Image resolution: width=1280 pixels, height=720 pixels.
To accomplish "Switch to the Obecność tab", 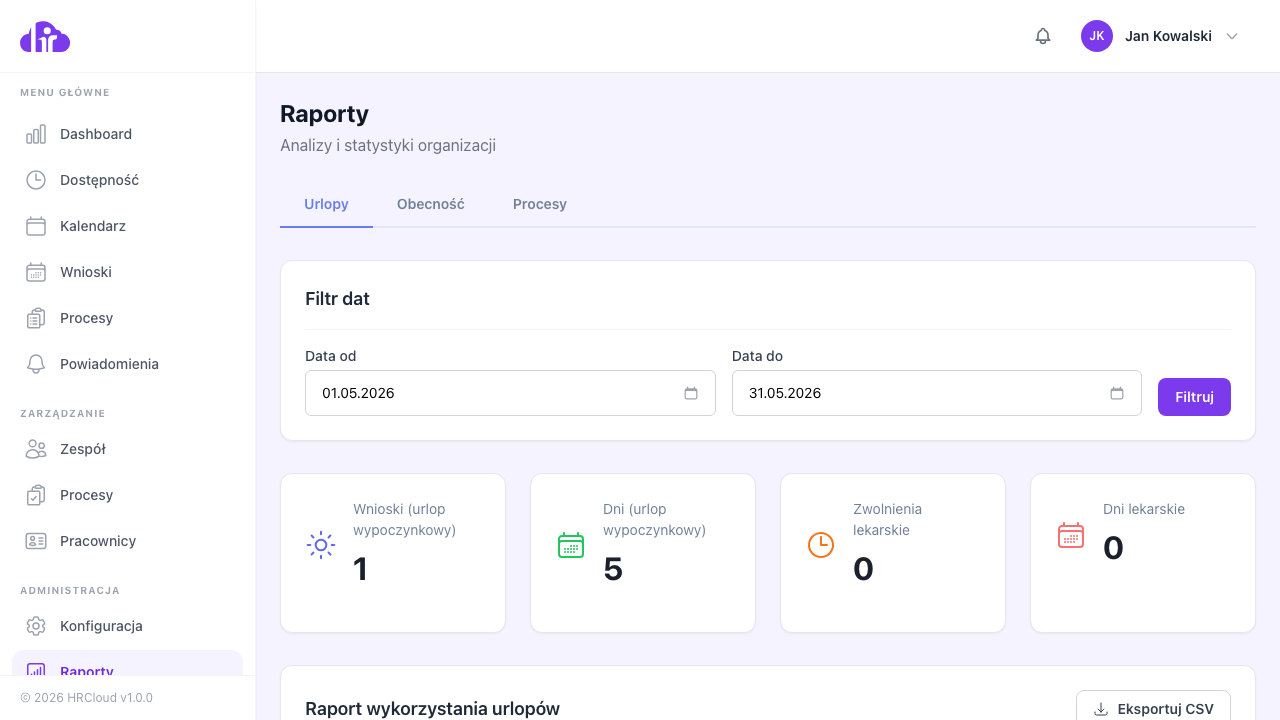I will [x=431, y=204].
